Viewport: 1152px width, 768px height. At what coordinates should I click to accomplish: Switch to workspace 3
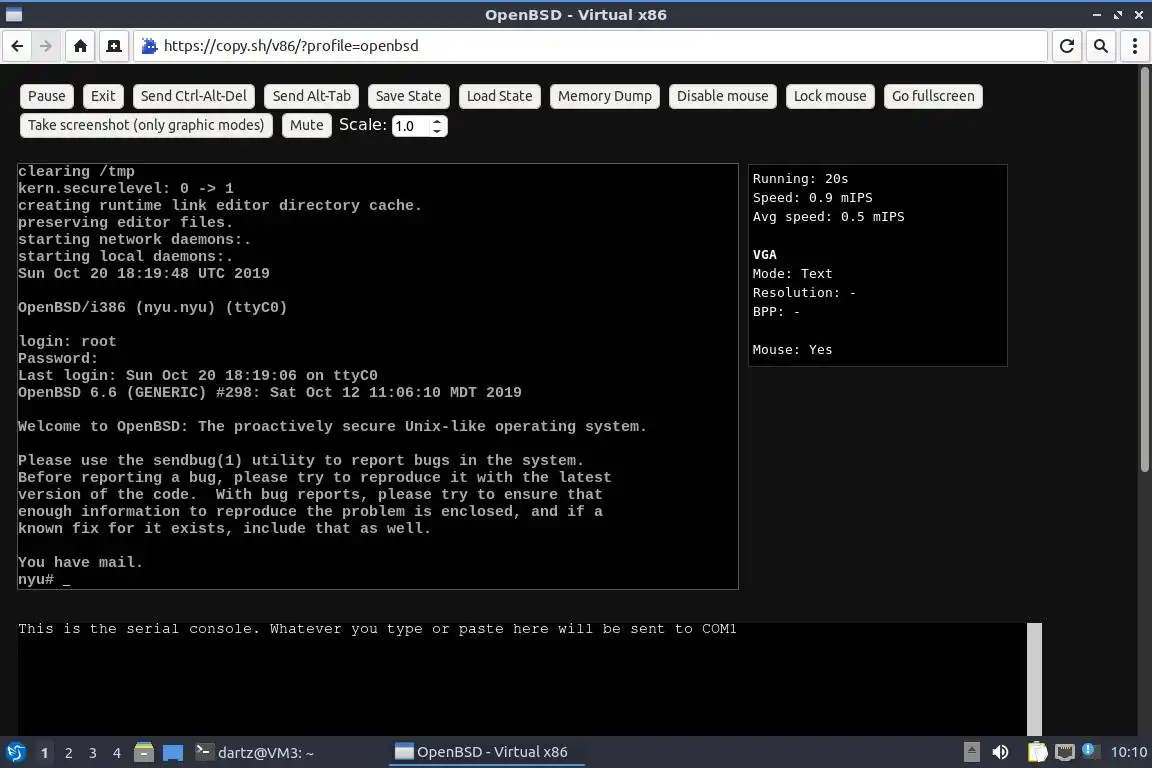pyautogui.click(x=93, y=753)
